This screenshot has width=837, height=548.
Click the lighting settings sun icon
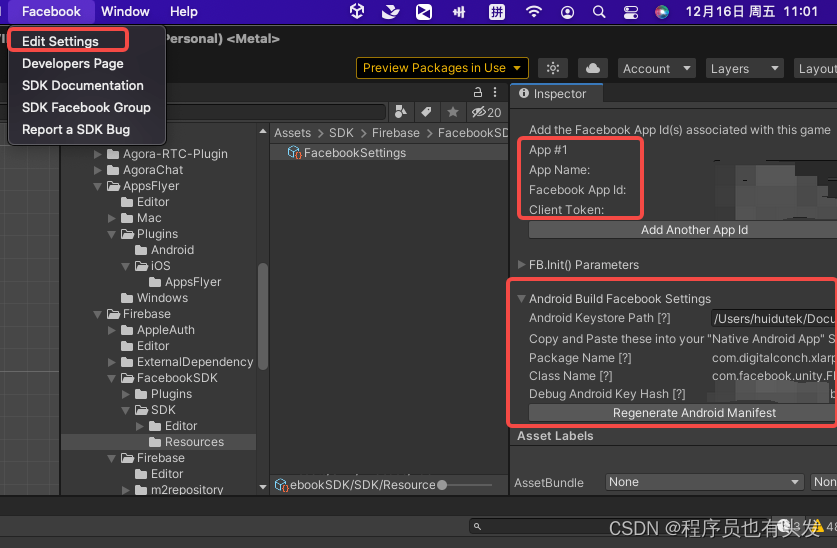[x=553, y=68]
